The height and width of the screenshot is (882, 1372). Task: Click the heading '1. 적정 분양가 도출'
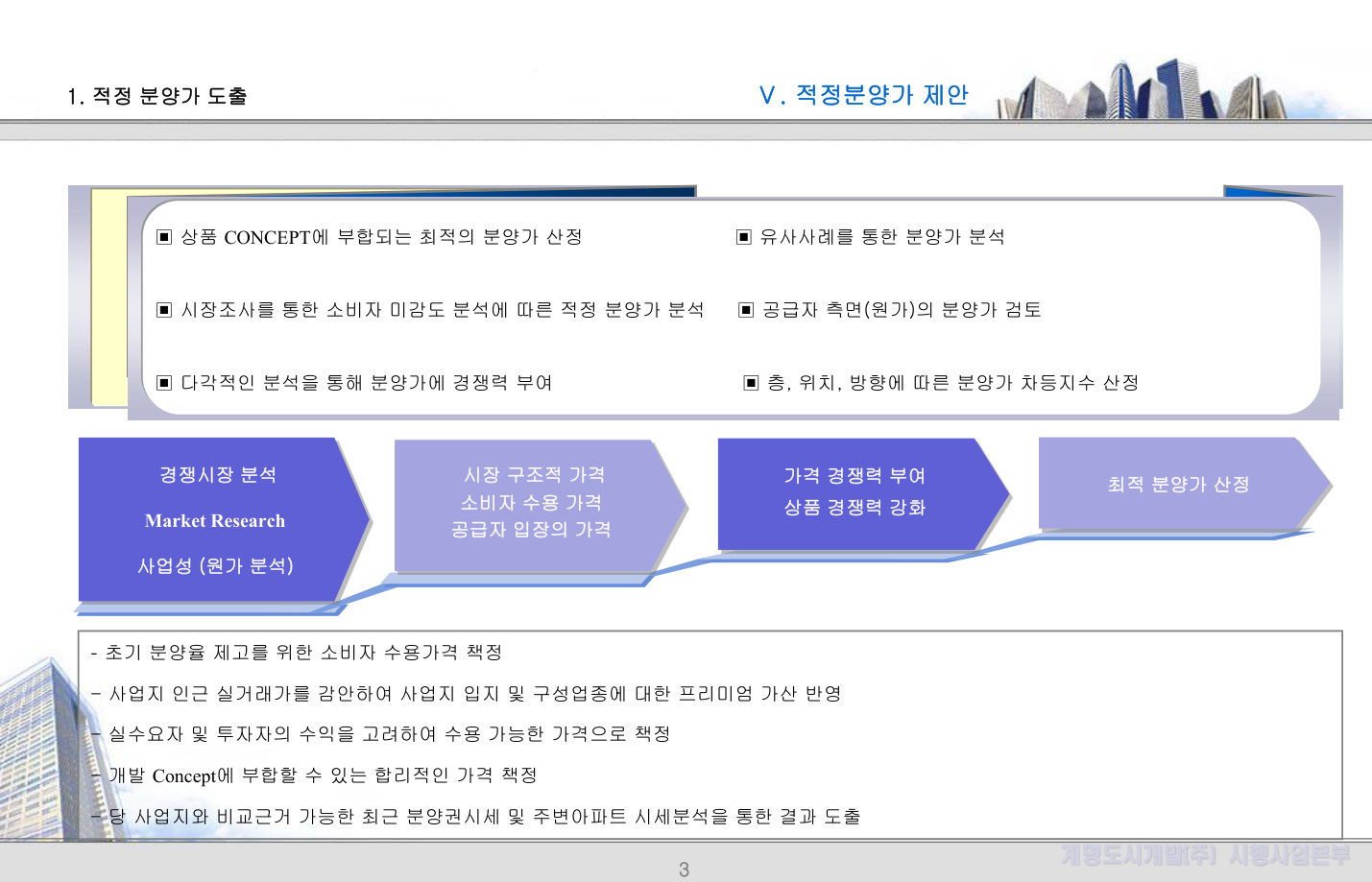(x=157, y=96)
